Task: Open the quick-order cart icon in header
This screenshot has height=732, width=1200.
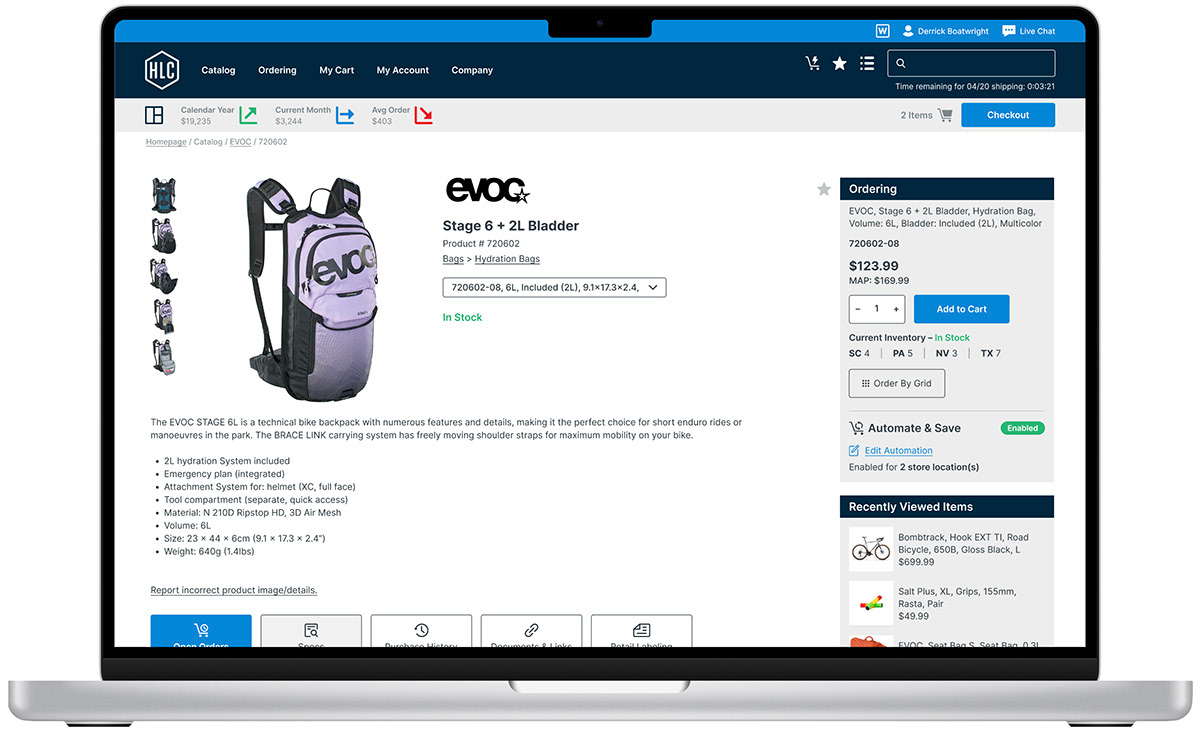Action: [x=813, y=63]
